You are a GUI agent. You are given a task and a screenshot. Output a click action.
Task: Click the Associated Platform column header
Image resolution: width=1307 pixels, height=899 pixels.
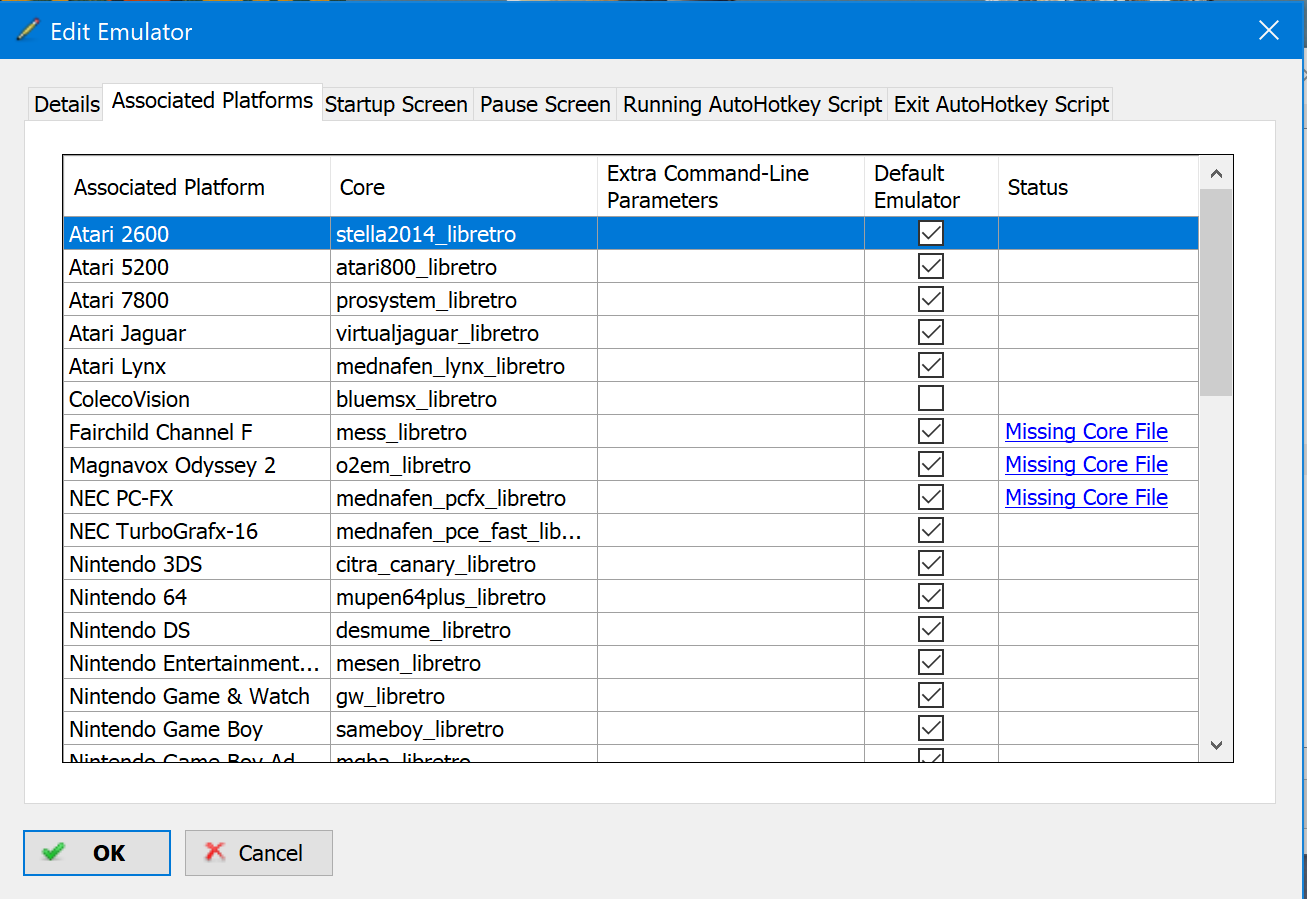pyautogui.click(x=197, y=187)
